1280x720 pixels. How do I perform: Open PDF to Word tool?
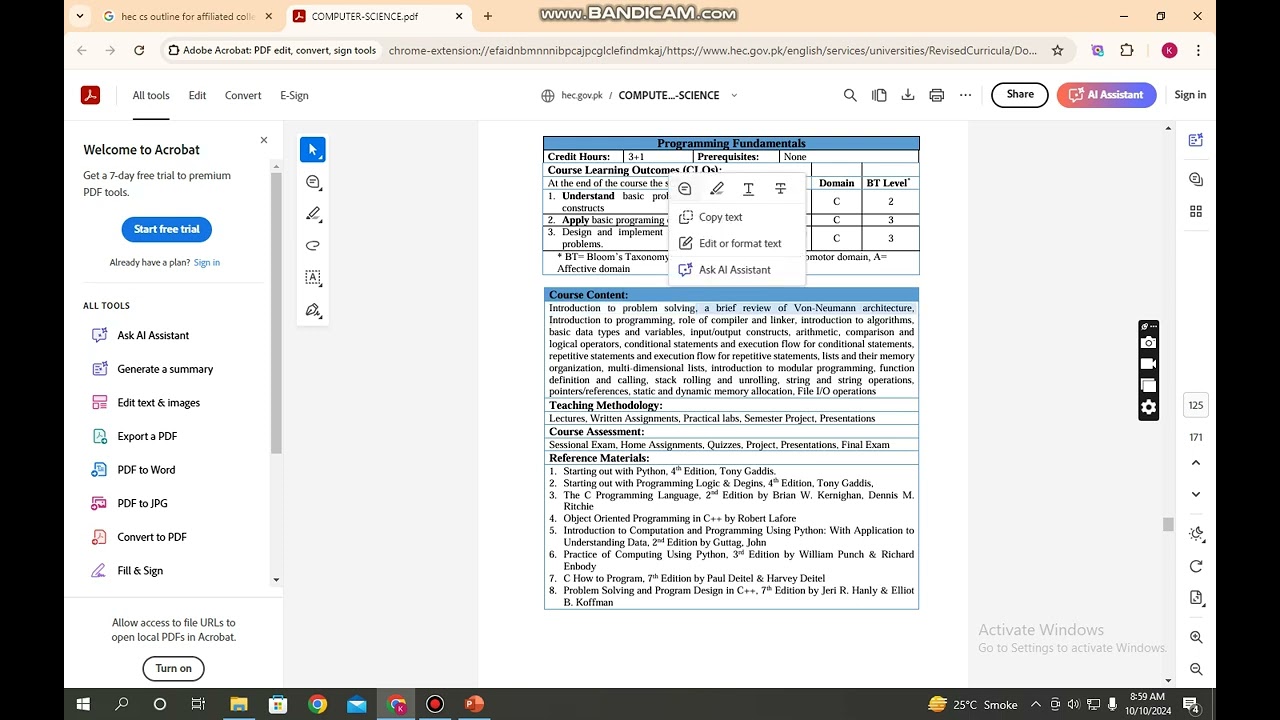click(x=146, y=470)
